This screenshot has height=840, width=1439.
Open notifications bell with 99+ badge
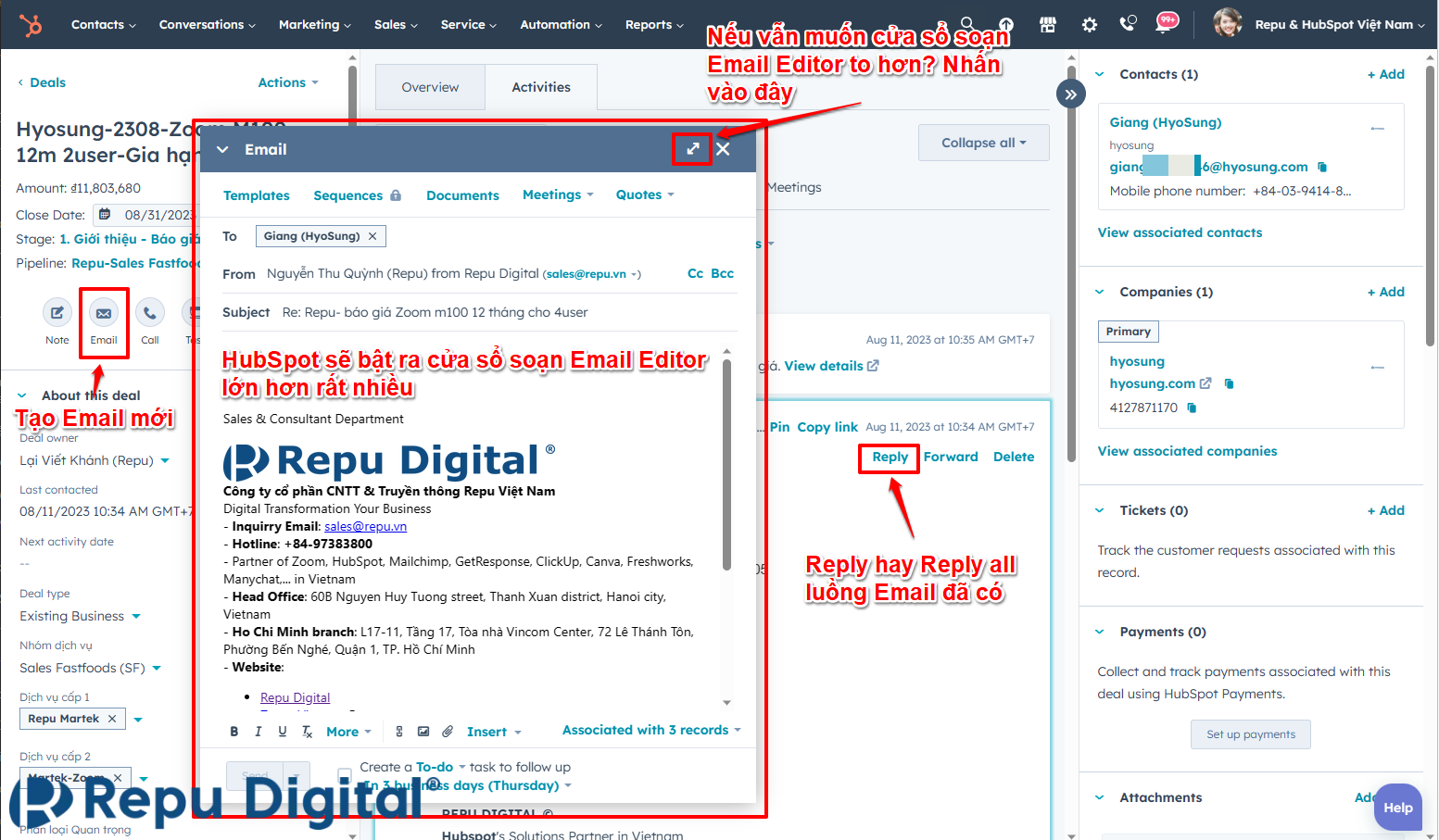tap(1166, 23)
